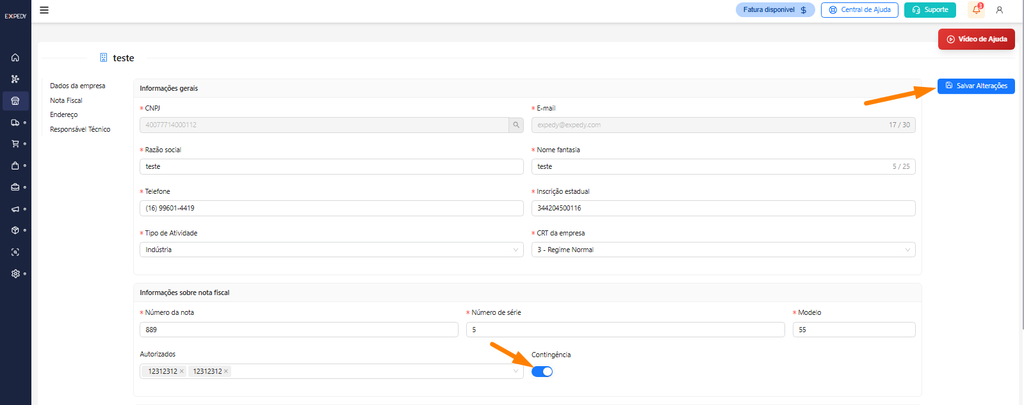Click Fatura disponível badge
The height and width of the screenshot is (405, 1024).
click(775, 10)
